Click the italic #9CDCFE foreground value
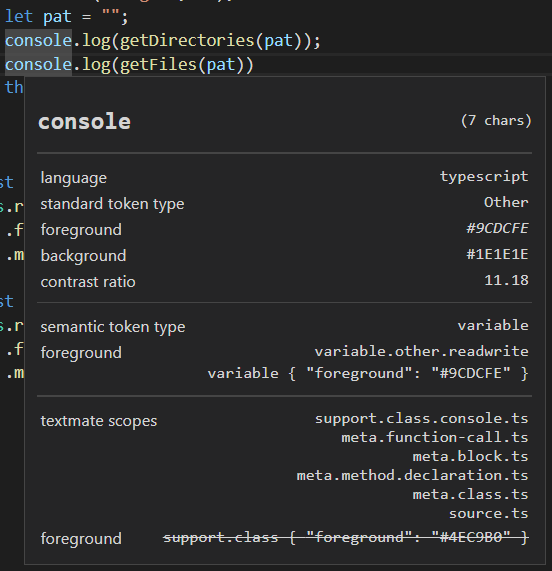 pos(497,228)
